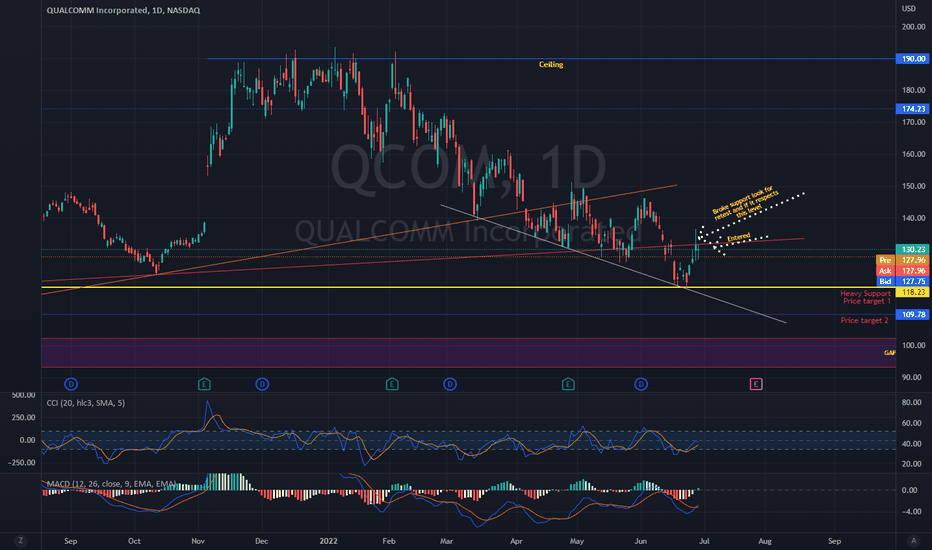
Task: Click the 190.00 blue price label
Action: pos(912,59)
